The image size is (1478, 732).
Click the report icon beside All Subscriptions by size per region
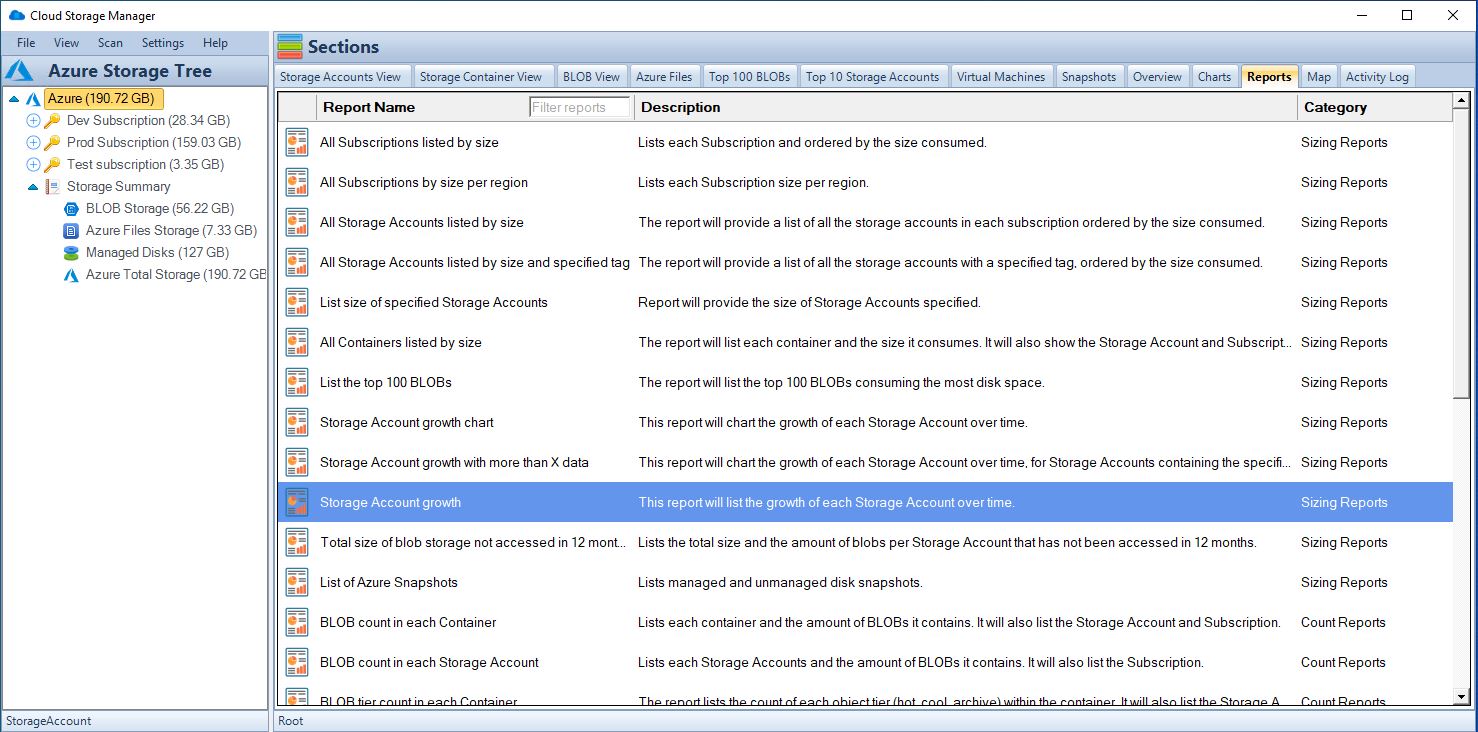pos(297,182)
